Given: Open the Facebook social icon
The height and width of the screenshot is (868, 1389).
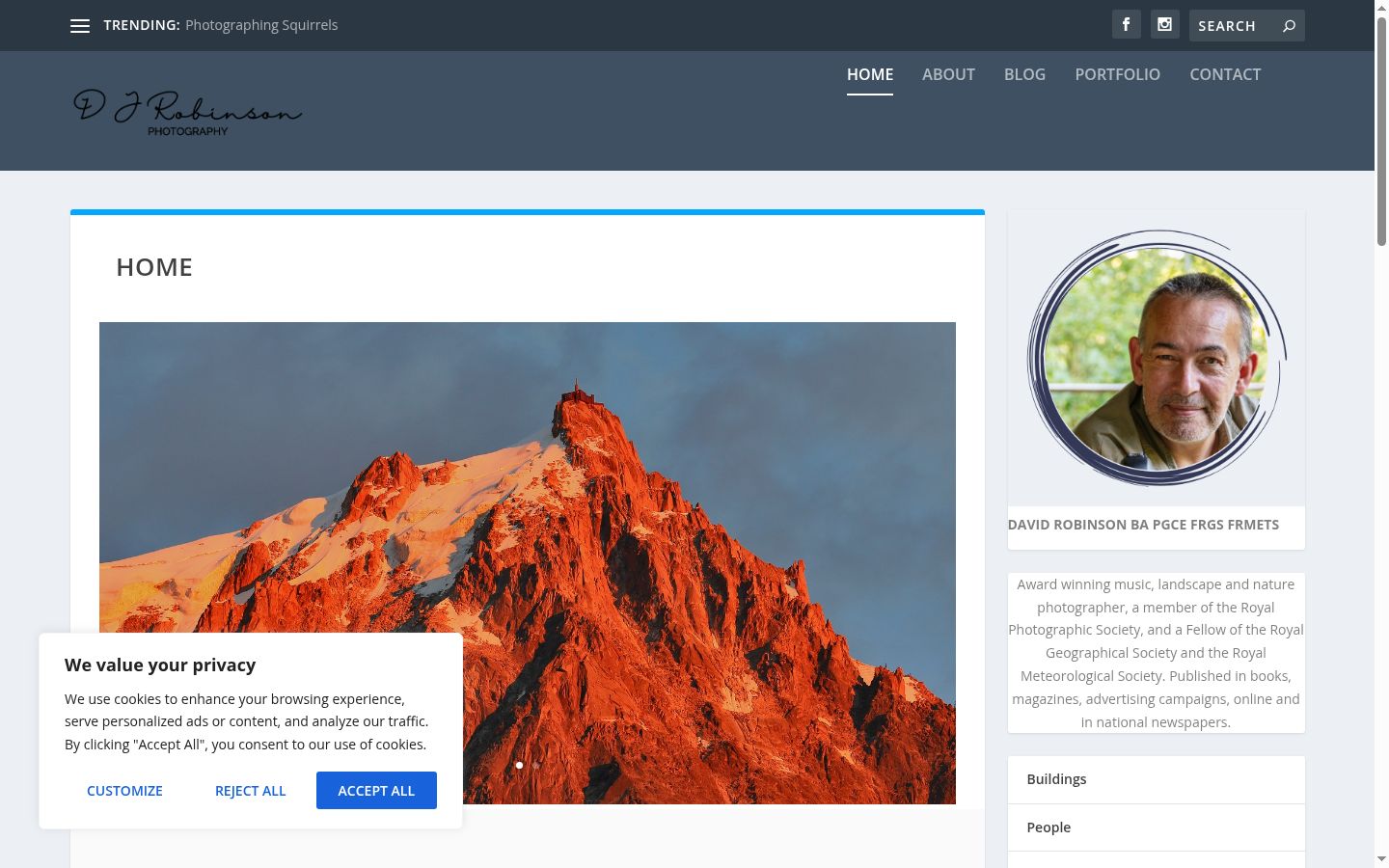Looking at the screenshot, I should point(1126,24).
